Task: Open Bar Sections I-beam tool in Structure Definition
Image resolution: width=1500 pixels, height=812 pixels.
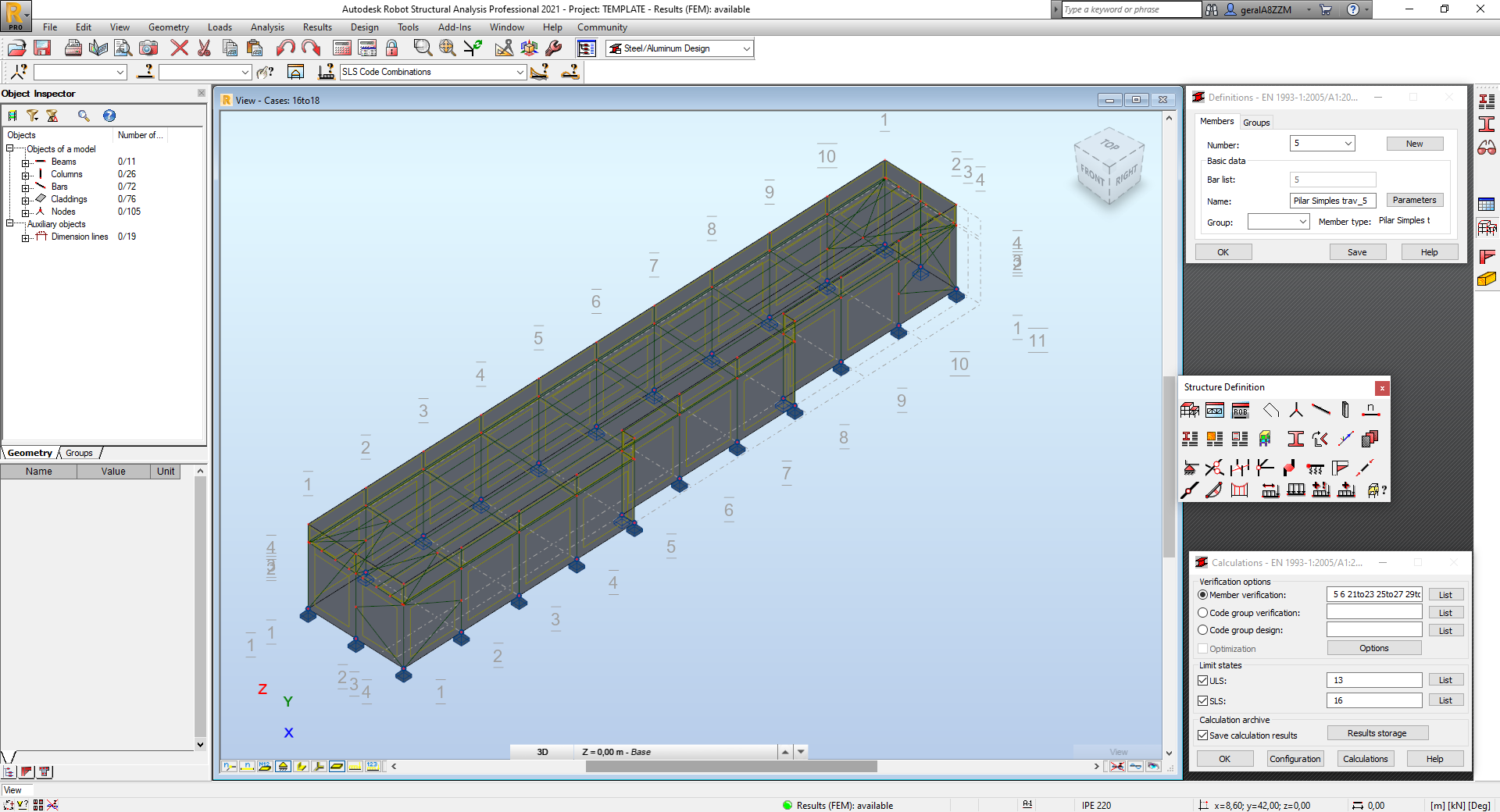Action: tap(1295, 439)
